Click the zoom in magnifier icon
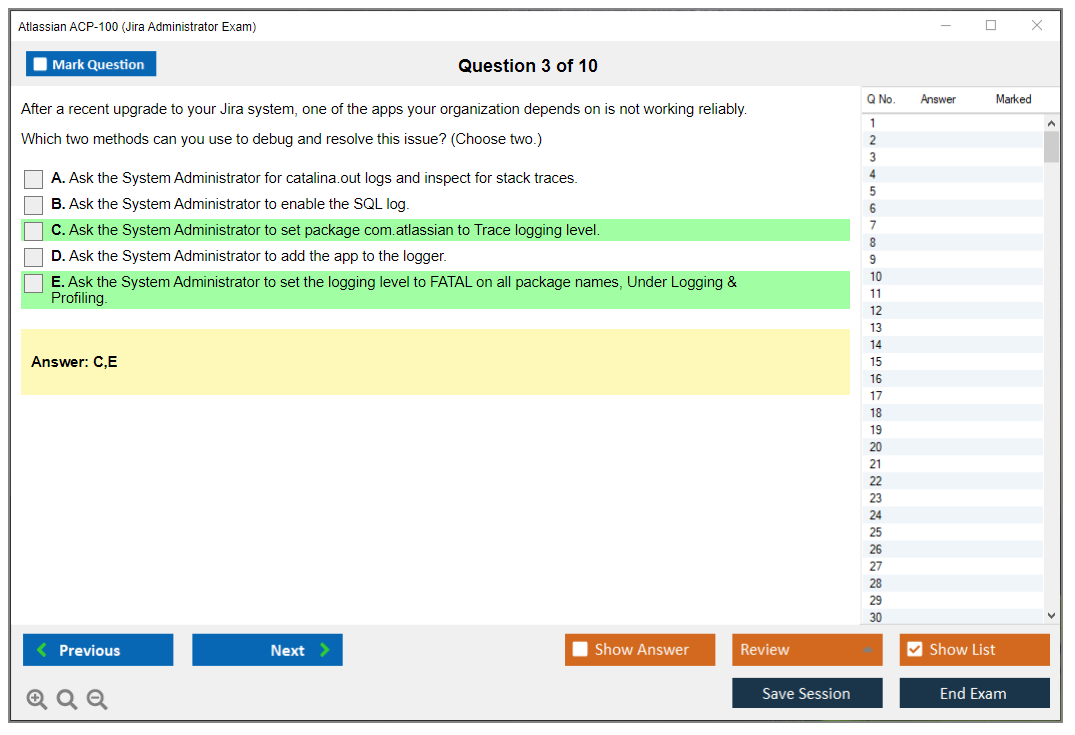The height and width of the screenshot is (735, 1075). click(x=37, y=700)
